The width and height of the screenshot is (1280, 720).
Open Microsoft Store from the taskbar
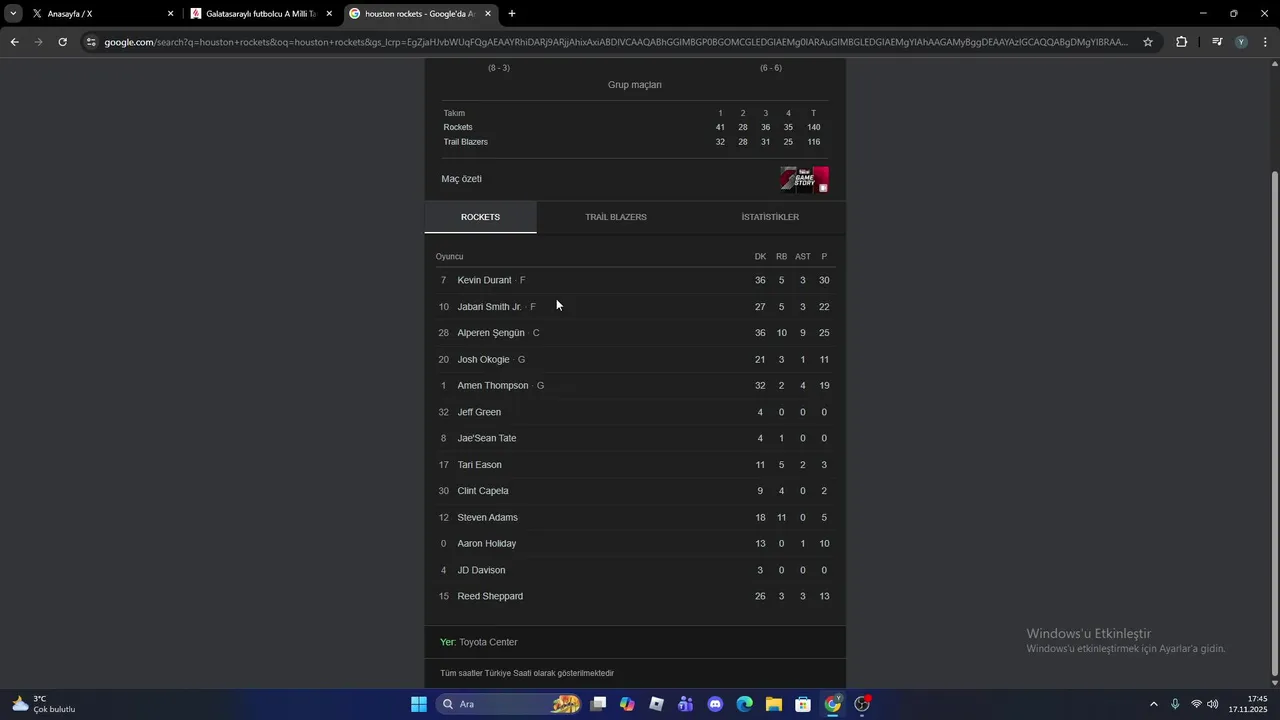coord(803,704)
